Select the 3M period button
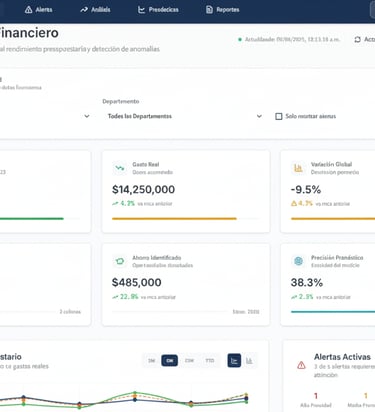 point(152,361)
